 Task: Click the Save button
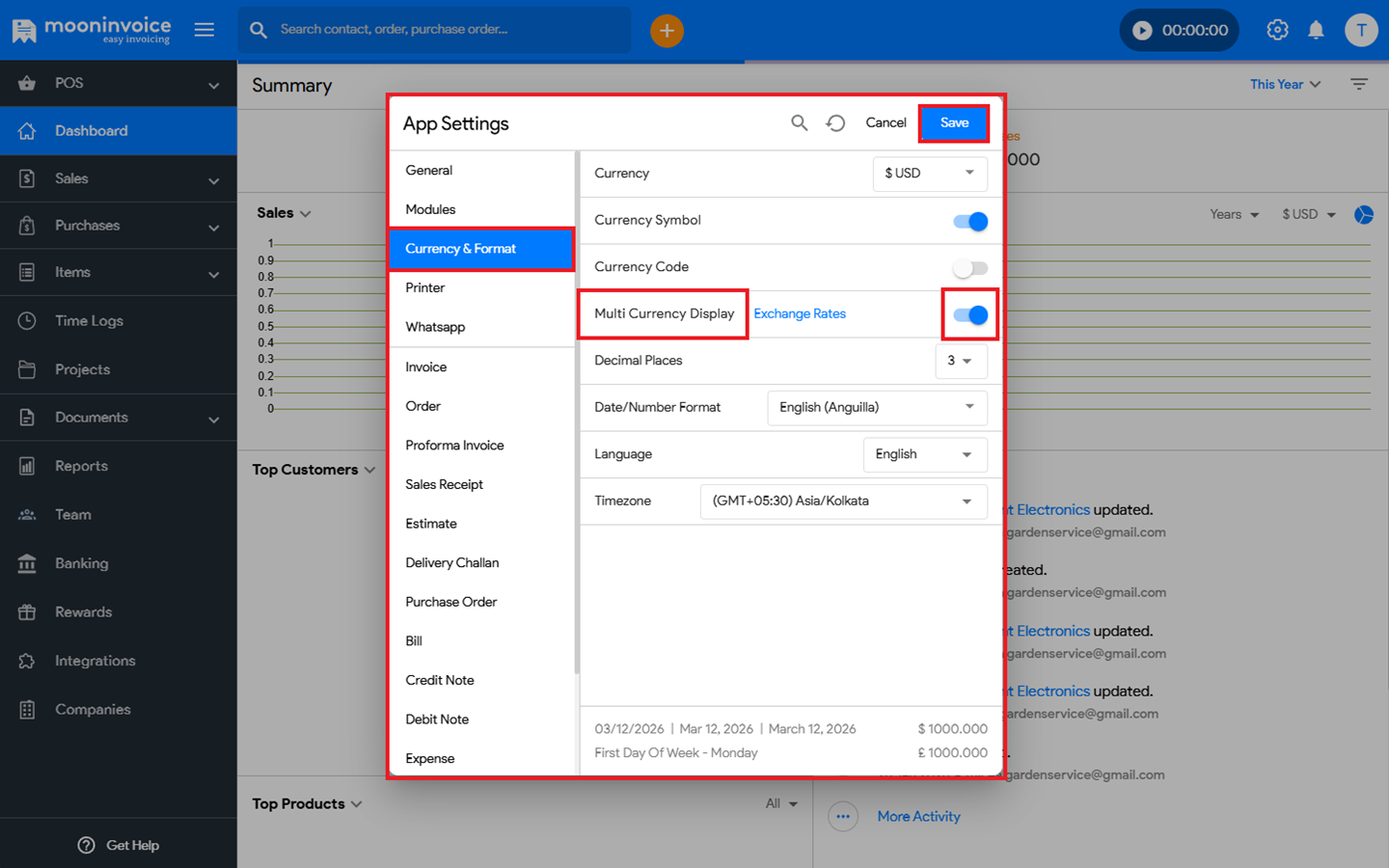click(x=954, y=122)
